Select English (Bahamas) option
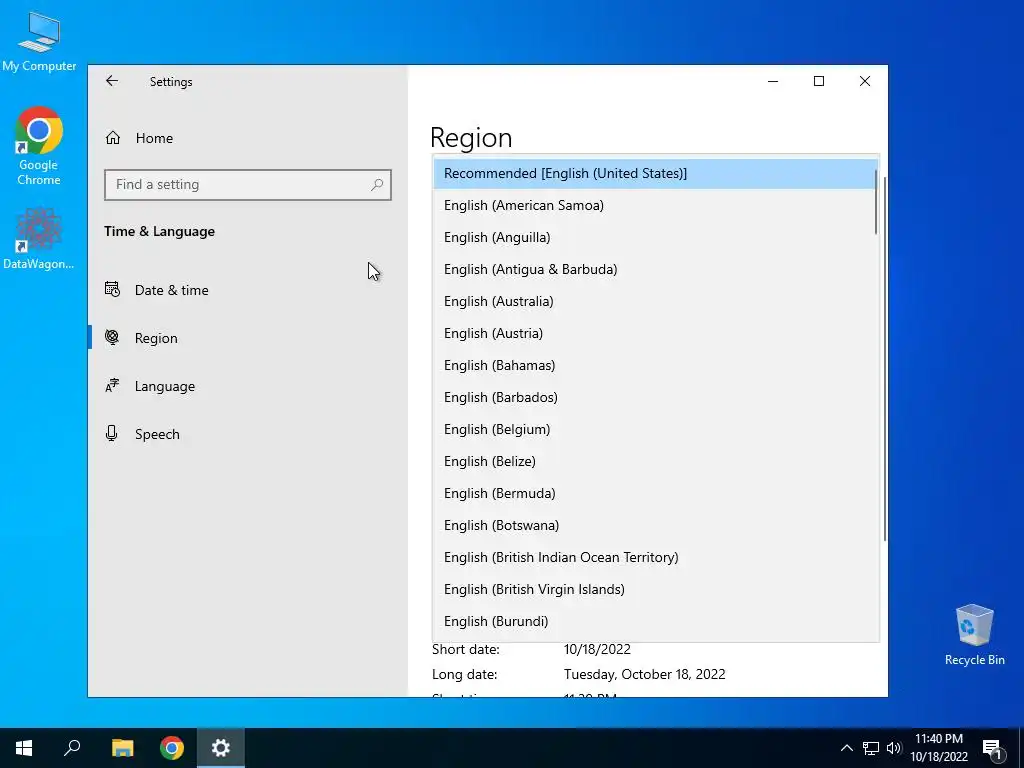Image resolution: width=1024 pixels, height=768 pixels. point(655,366)
